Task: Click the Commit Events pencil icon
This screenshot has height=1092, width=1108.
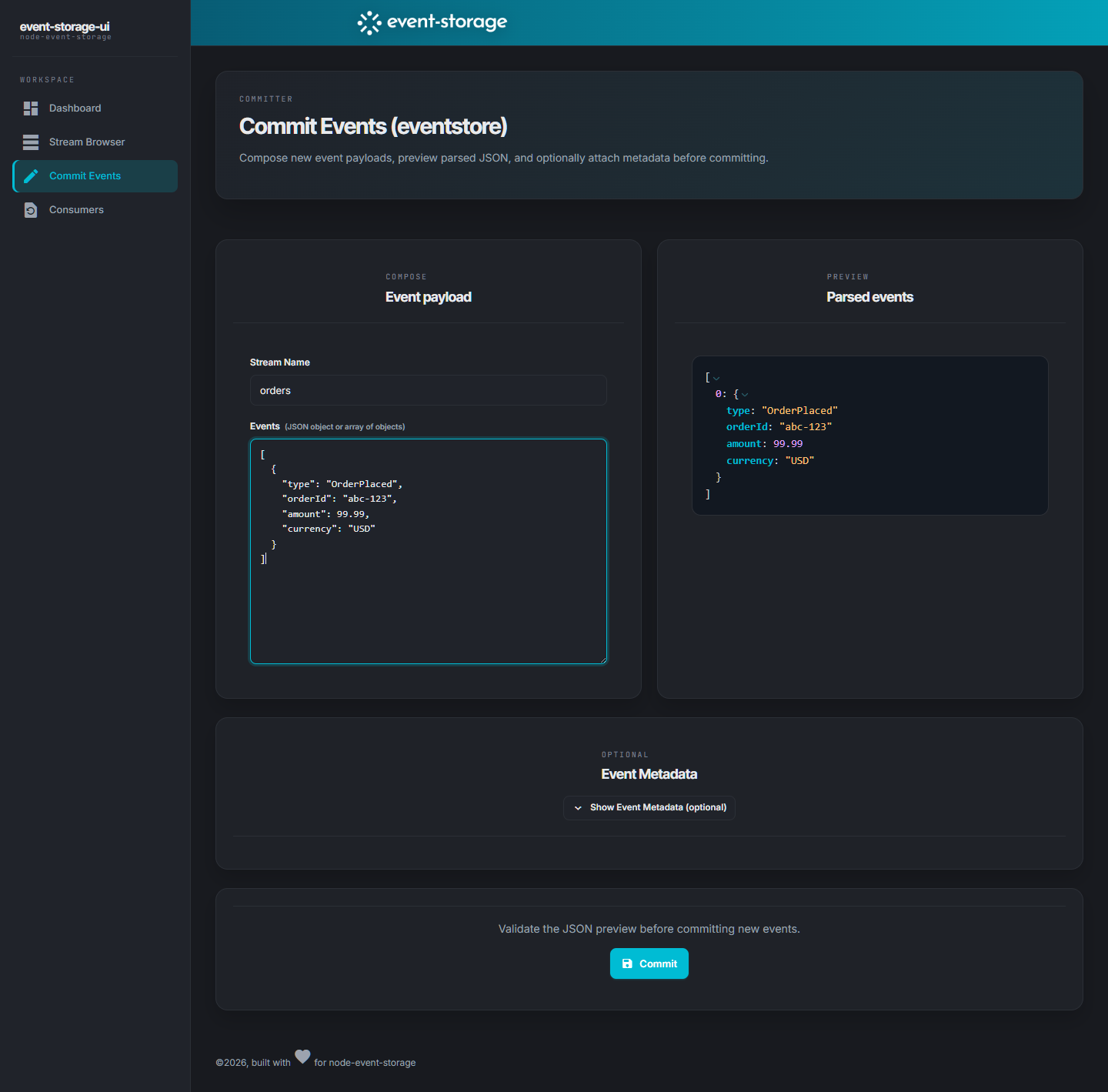Action: click(x=31, y=176)
